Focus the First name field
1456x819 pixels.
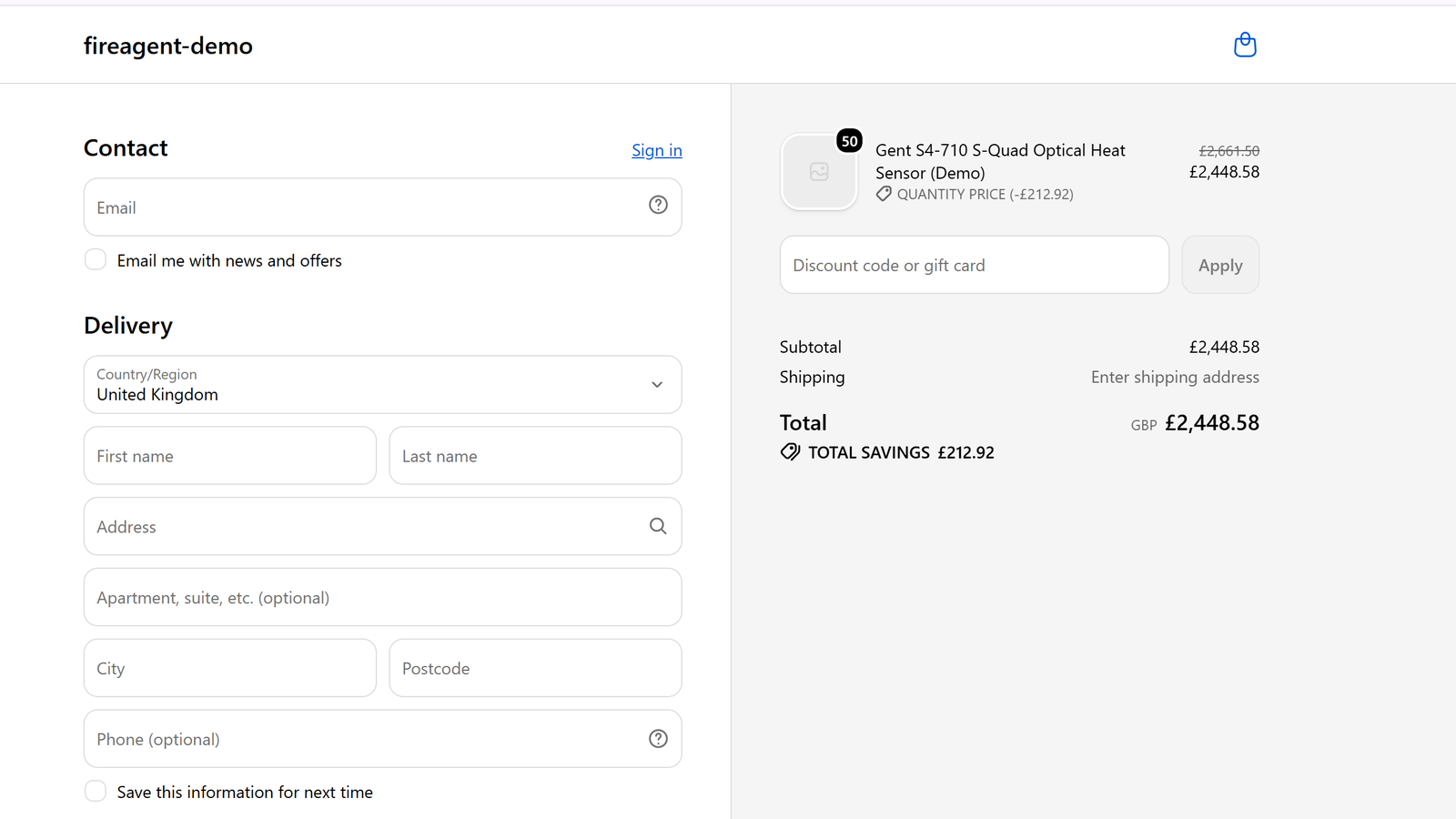[230, 456]
